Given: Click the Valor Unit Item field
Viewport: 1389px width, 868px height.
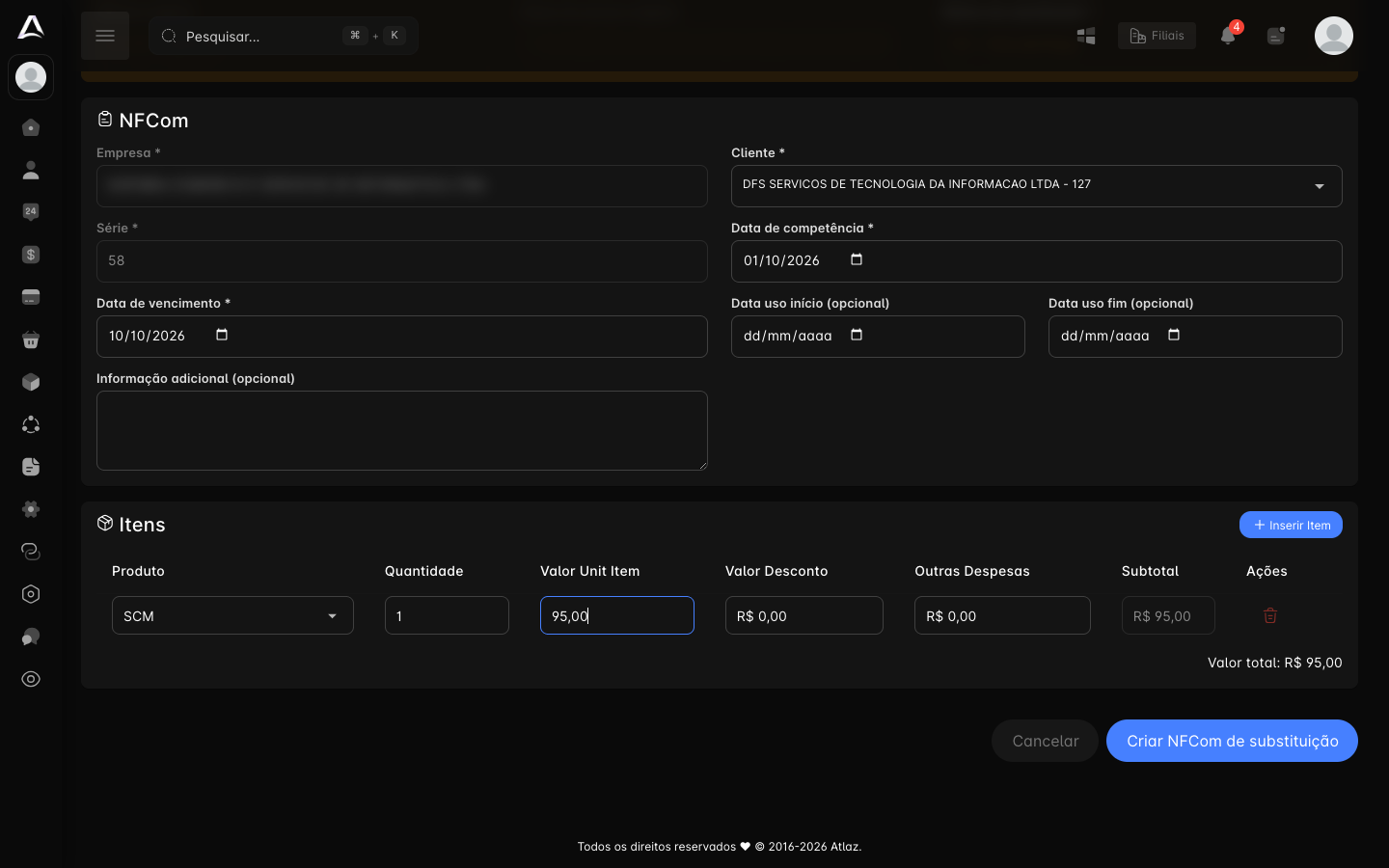Looking at the screenshot, I should (617, 615).
